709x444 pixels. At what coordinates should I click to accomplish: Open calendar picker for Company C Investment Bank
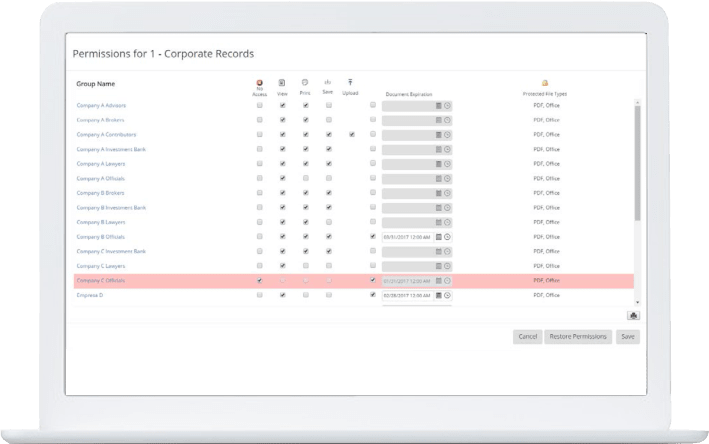pos(438,251)
